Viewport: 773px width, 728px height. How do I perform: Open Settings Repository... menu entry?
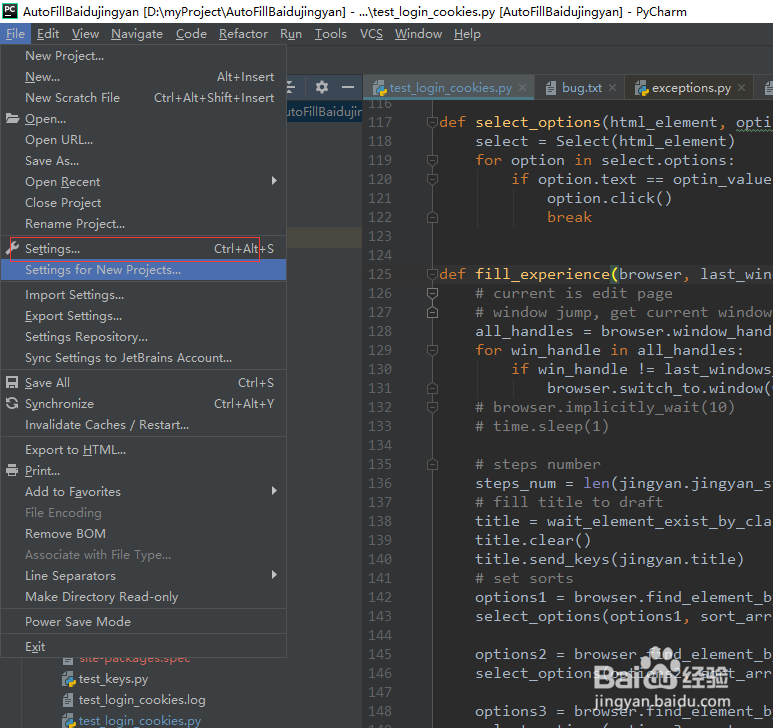point(143,337)
